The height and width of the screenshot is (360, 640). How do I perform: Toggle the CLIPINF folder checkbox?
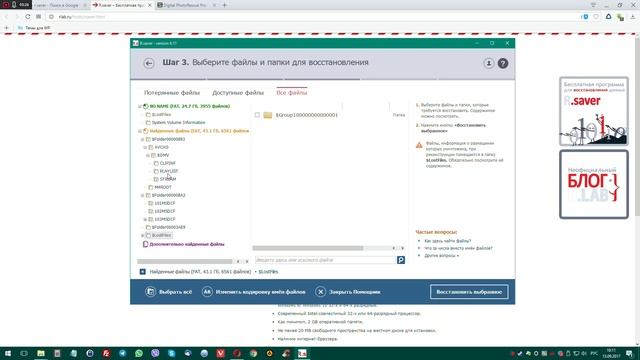156,163
